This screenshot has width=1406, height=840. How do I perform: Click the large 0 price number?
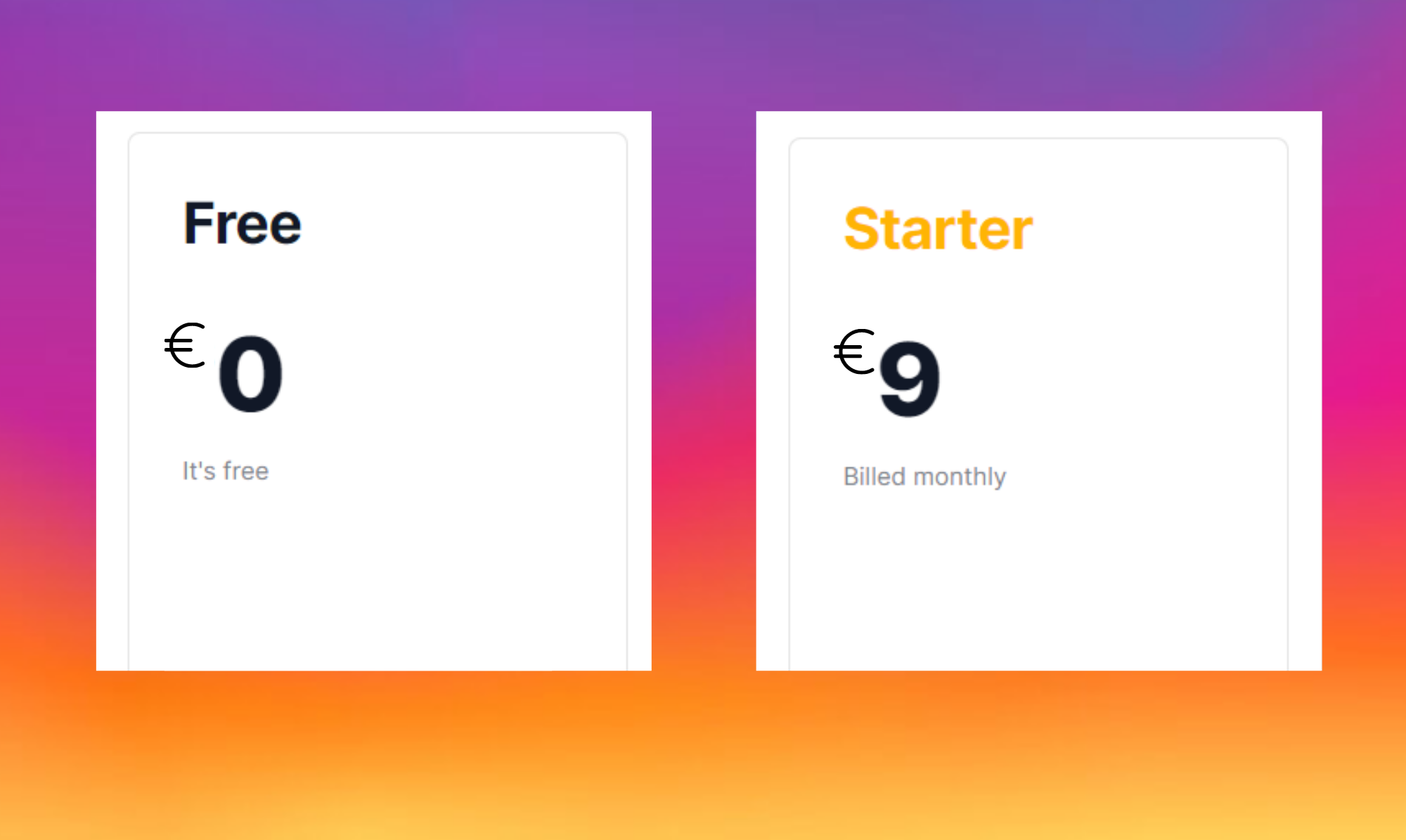click(250, 374)
